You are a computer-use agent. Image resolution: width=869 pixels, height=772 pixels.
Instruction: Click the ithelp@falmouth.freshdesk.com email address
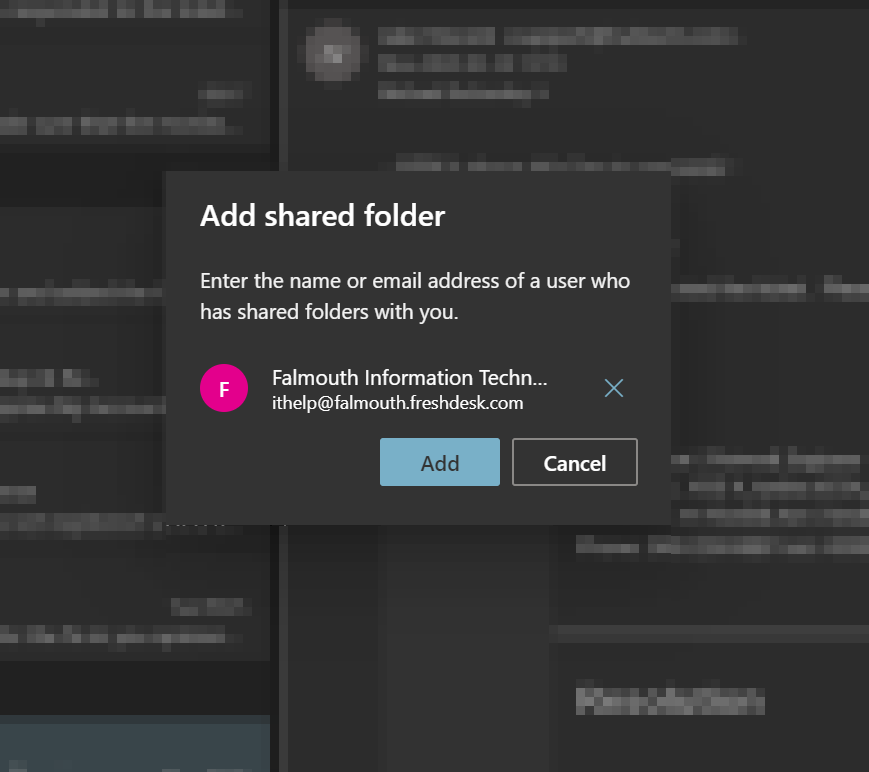[397, 403]
